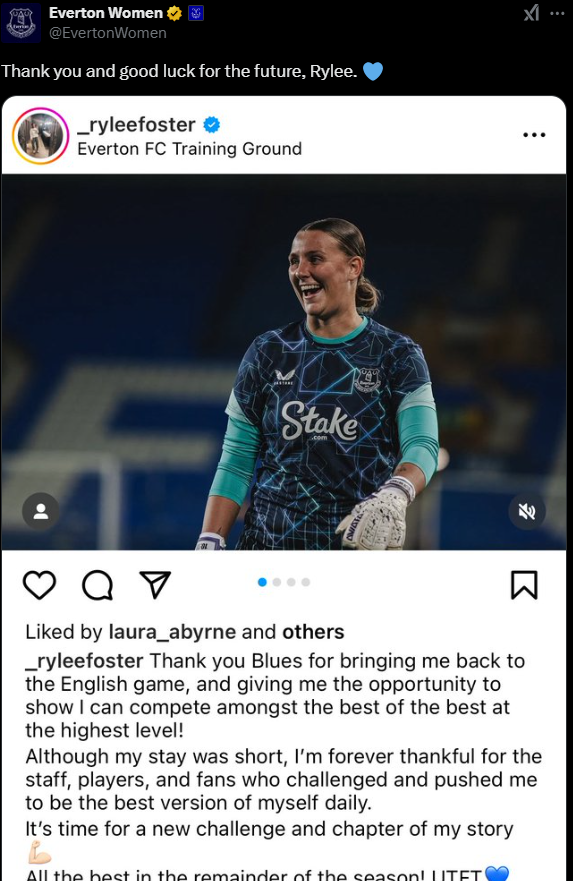
Task: Share post with paper plane icon
Action: click(x=154, y=585)
